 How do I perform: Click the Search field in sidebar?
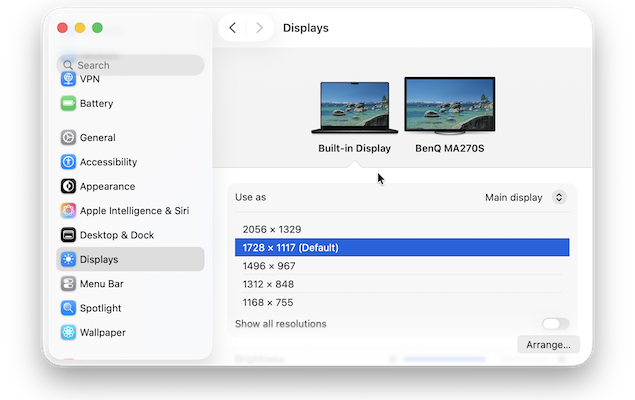click(130, 65)
